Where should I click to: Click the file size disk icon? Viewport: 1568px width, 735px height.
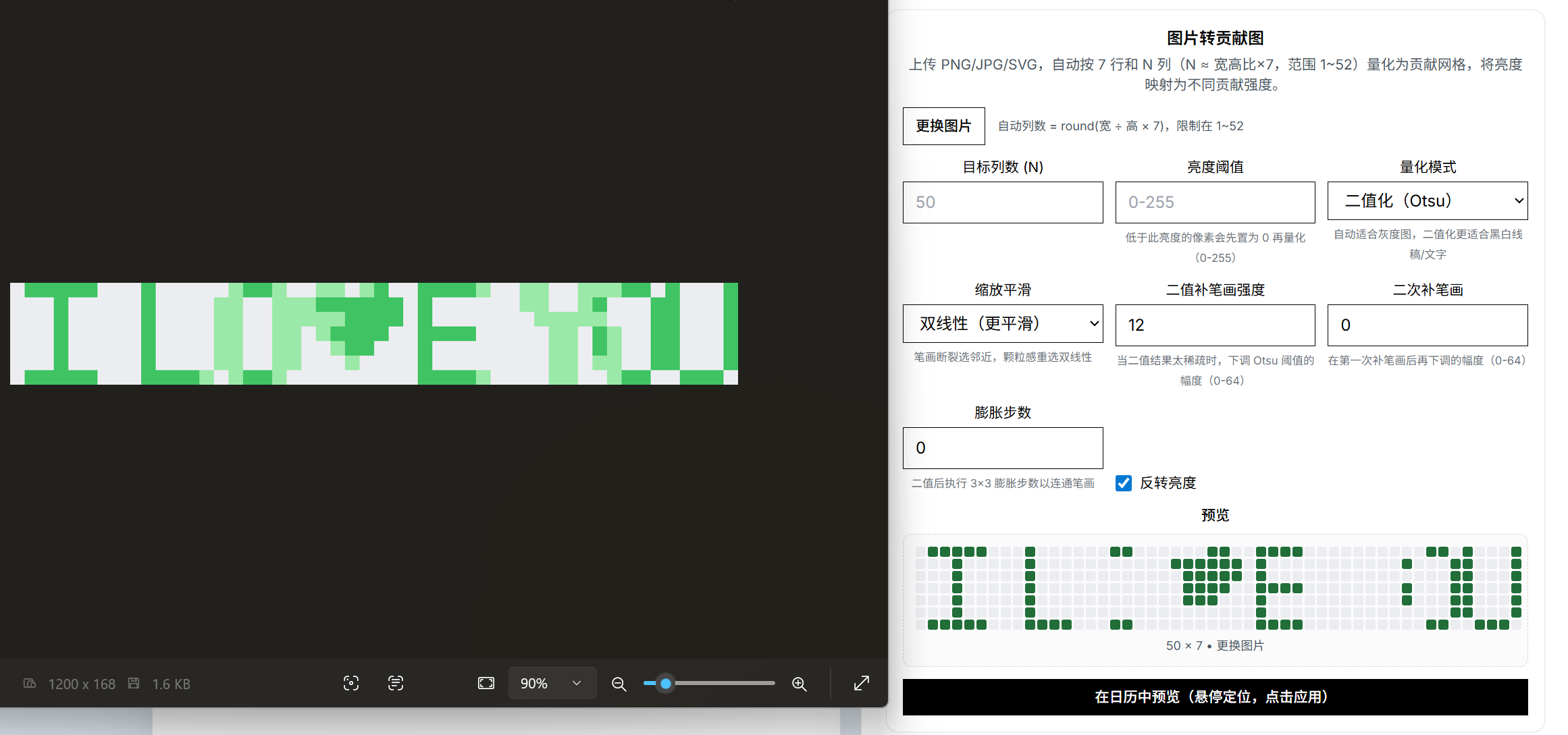[x=134, y=684]
